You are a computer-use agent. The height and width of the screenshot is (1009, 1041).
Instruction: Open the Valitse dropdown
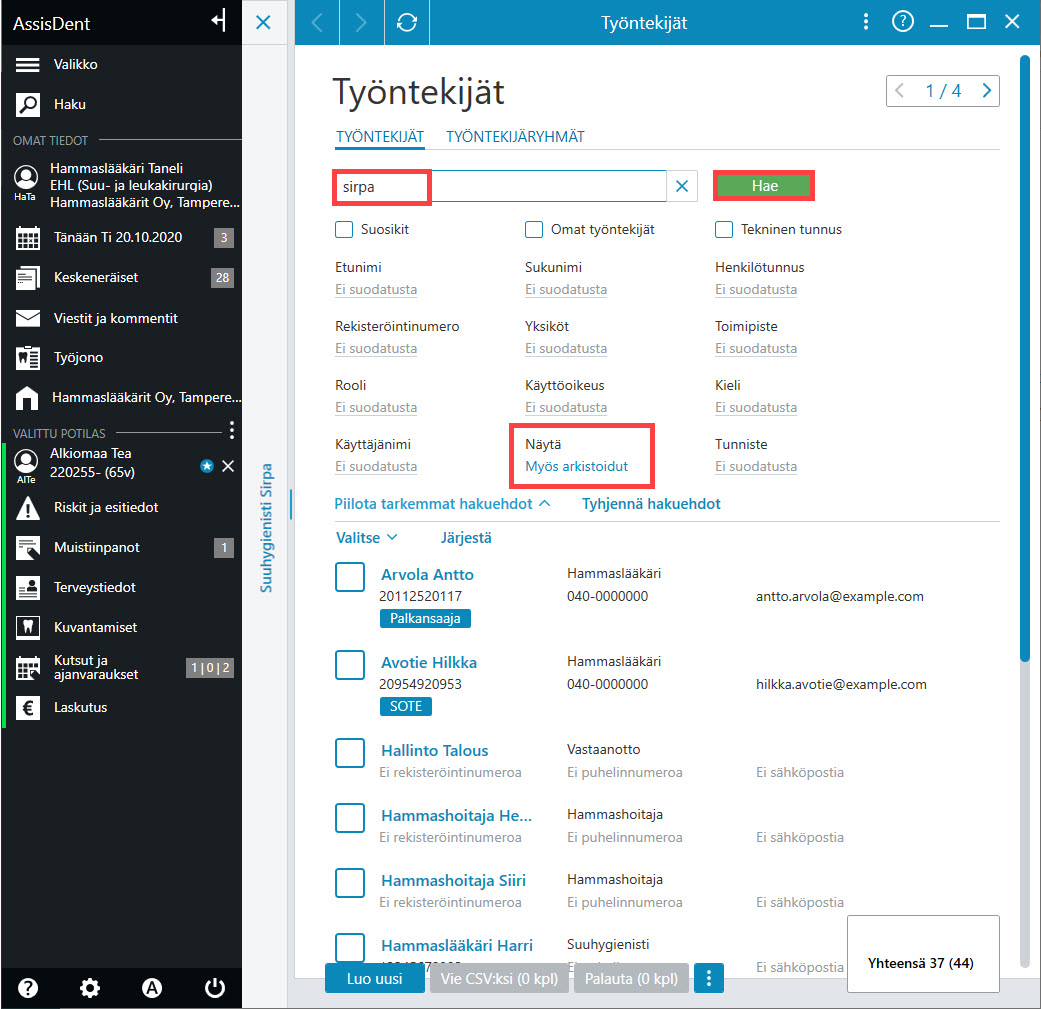[366, 538]
